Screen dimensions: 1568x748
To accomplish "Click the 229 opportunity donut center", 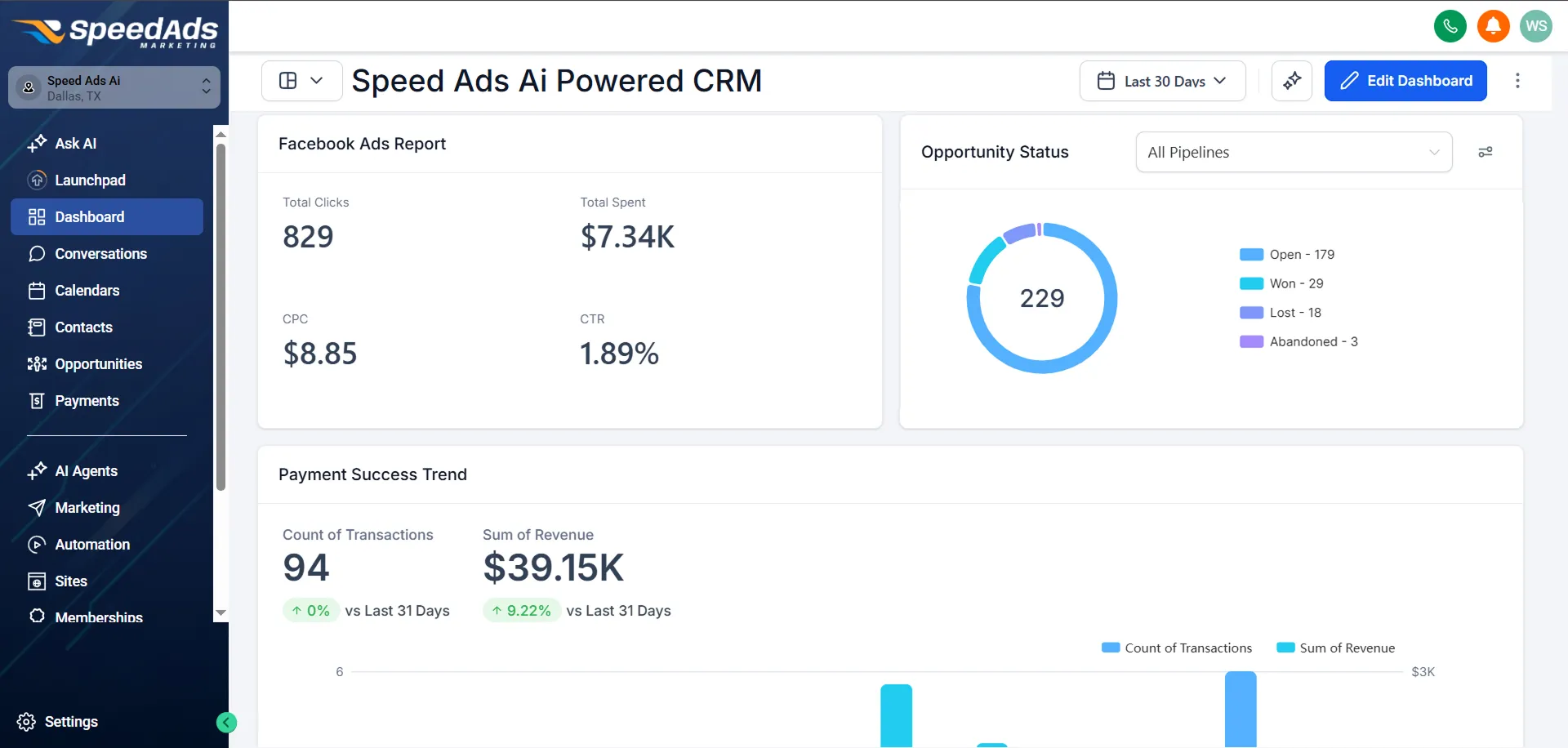I will pos(1042,298).
